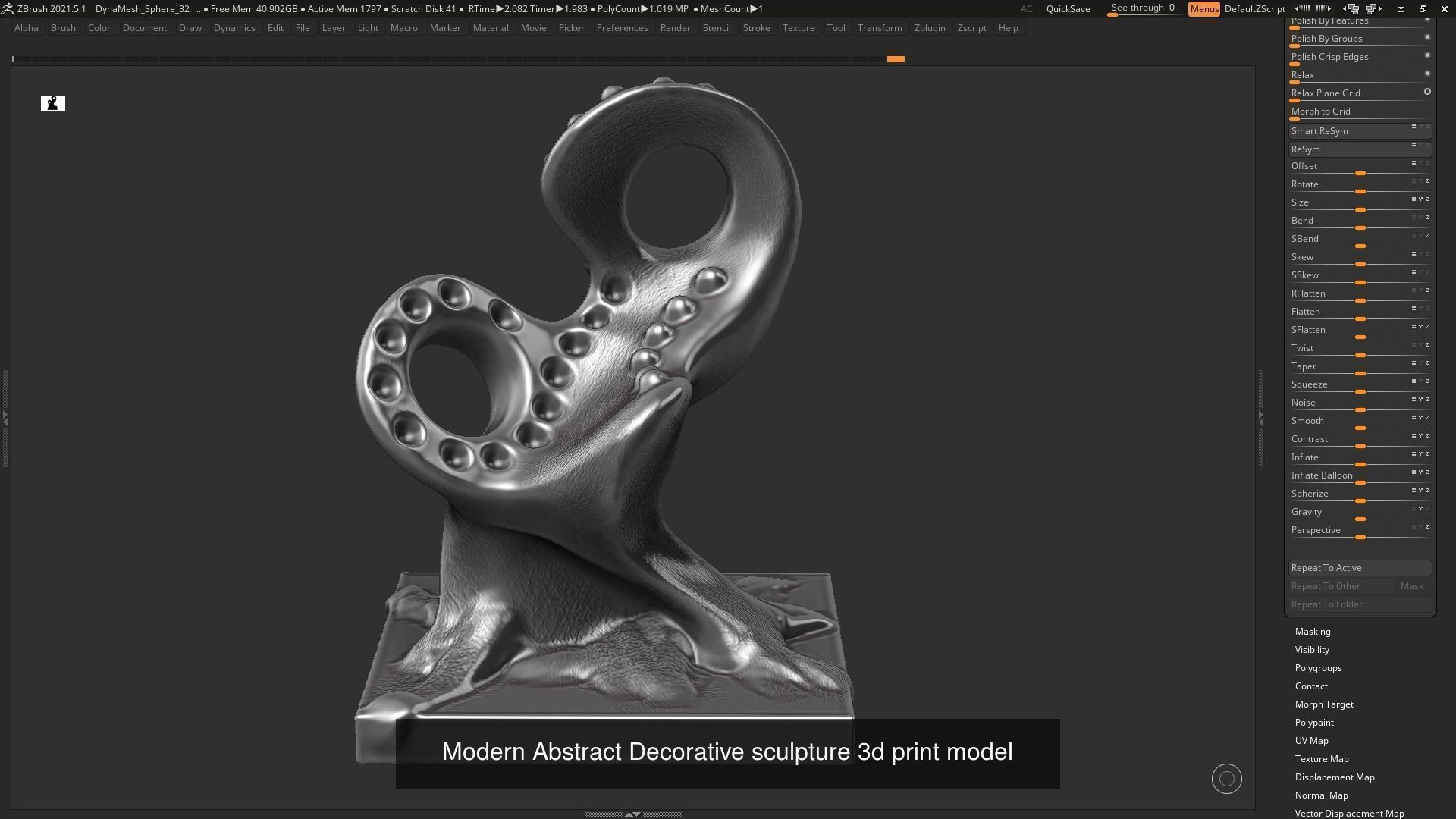
Task: Click the QuickSave button
Action: [1068, 9]
